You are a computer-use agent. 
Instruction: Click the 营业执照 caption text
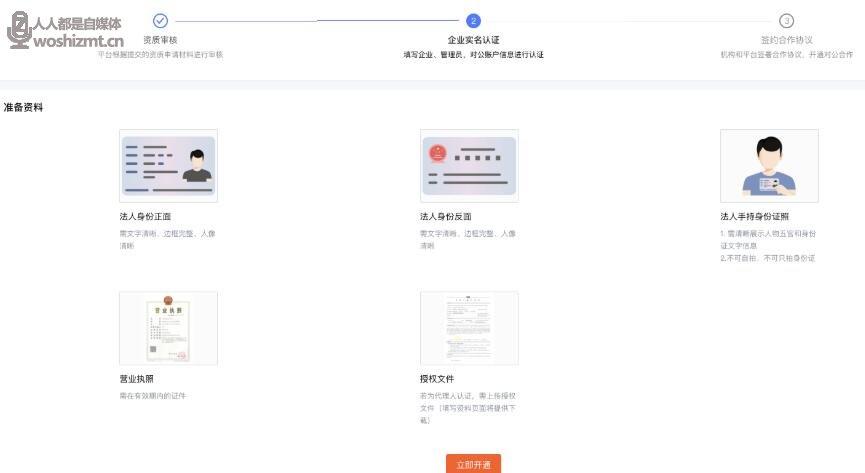click(x=136, y=379)
